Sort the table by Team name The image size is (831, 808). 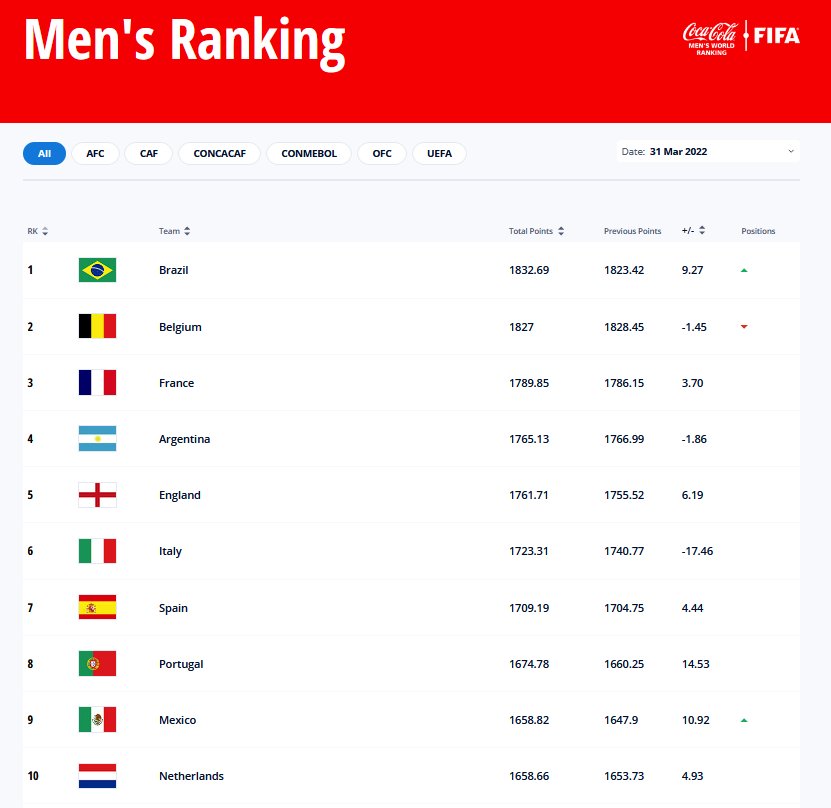point(174,231)
